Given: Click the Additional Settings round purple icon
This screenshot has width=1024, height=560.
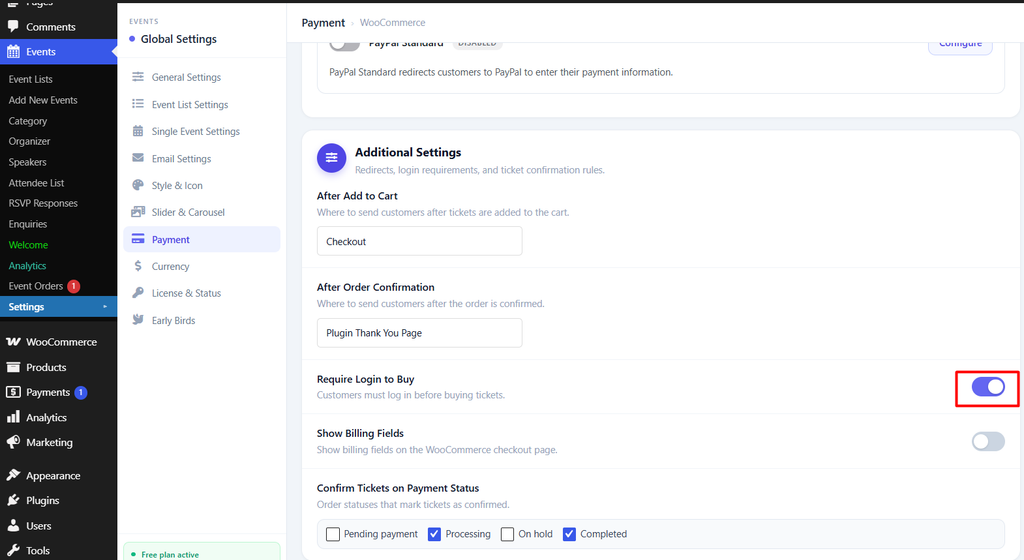Looking at the screenshot, I should point(332,158).
